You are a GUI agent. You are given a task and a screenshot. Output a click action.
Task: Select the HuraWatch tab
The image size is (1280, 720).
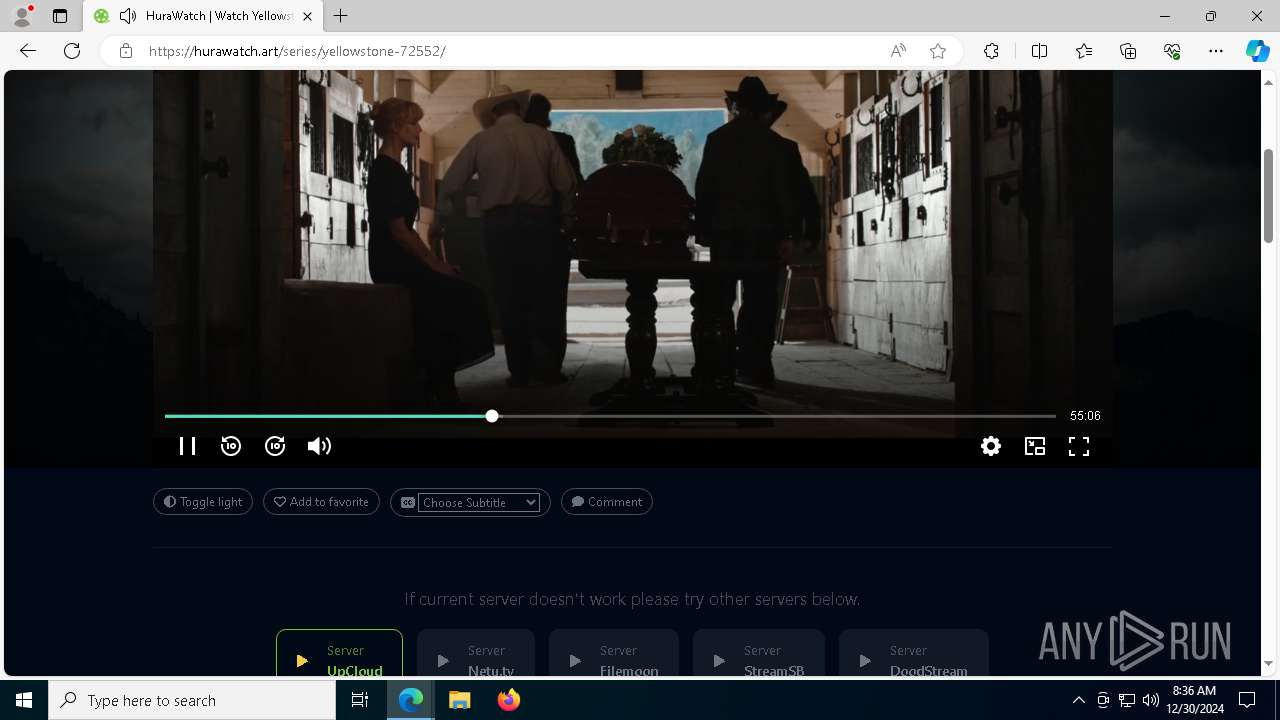(203, 16)
